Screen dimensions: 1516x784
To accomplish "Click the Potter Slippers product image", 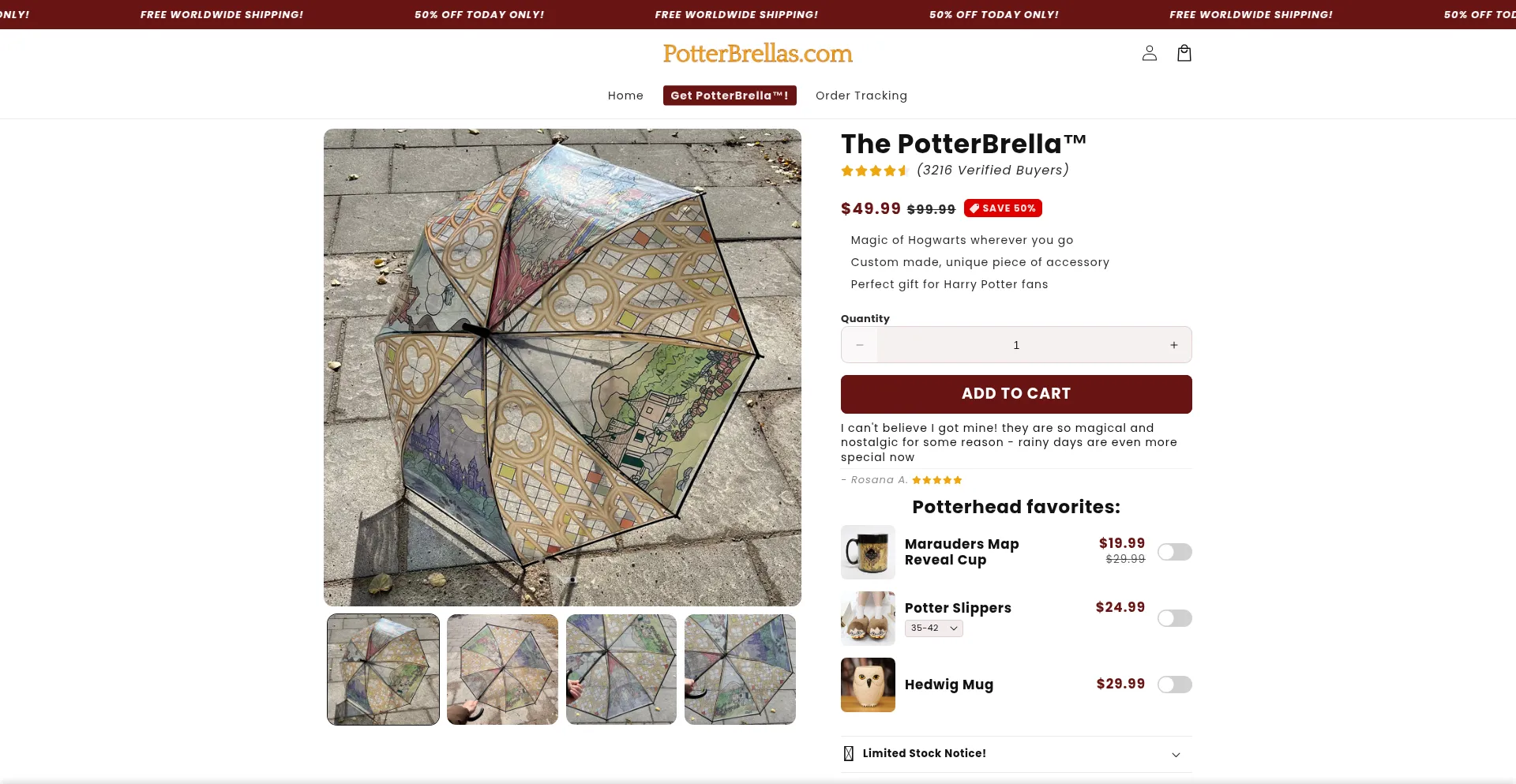I will point(868,618).
